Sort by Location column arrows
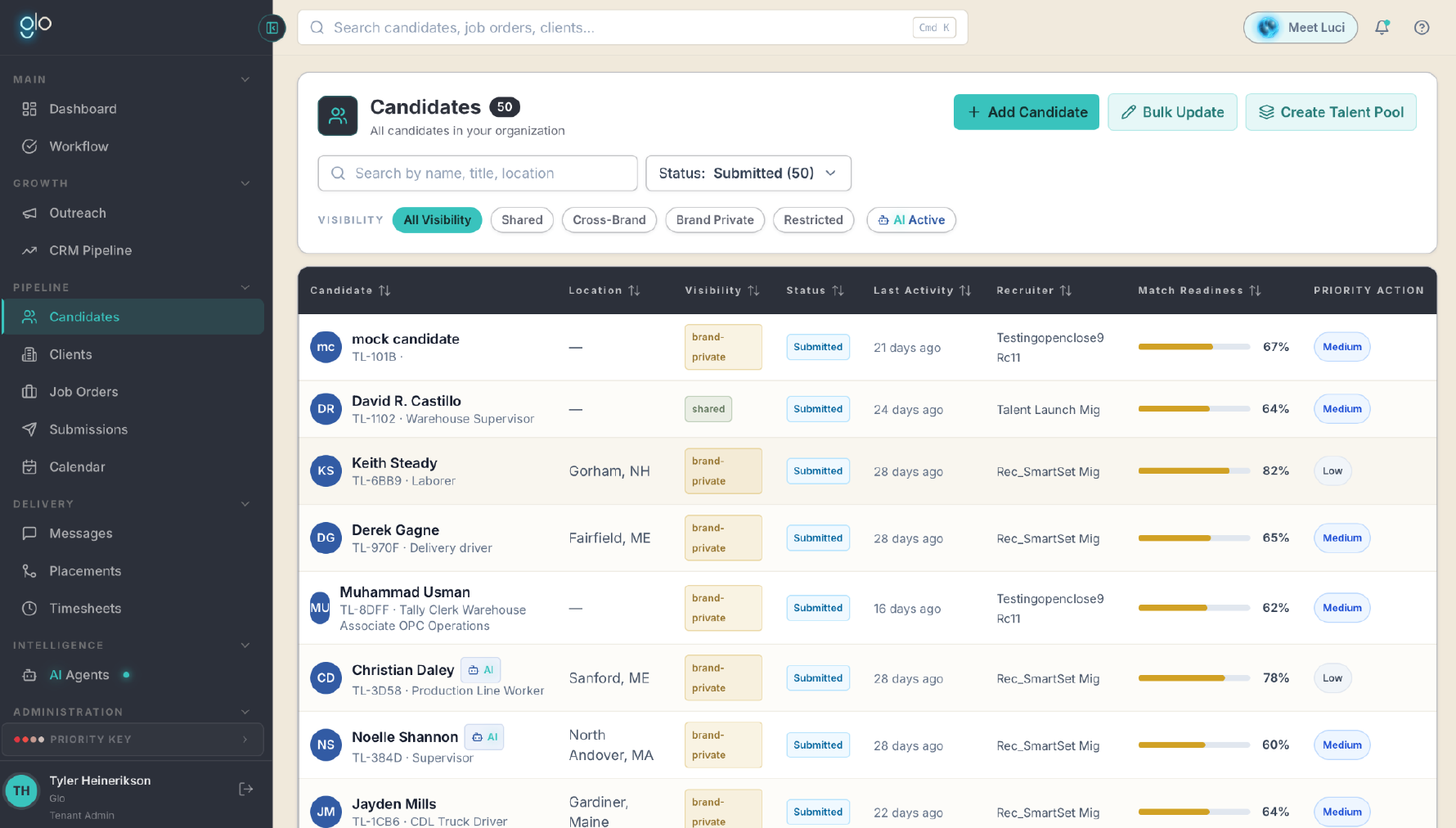 [634, 290]
